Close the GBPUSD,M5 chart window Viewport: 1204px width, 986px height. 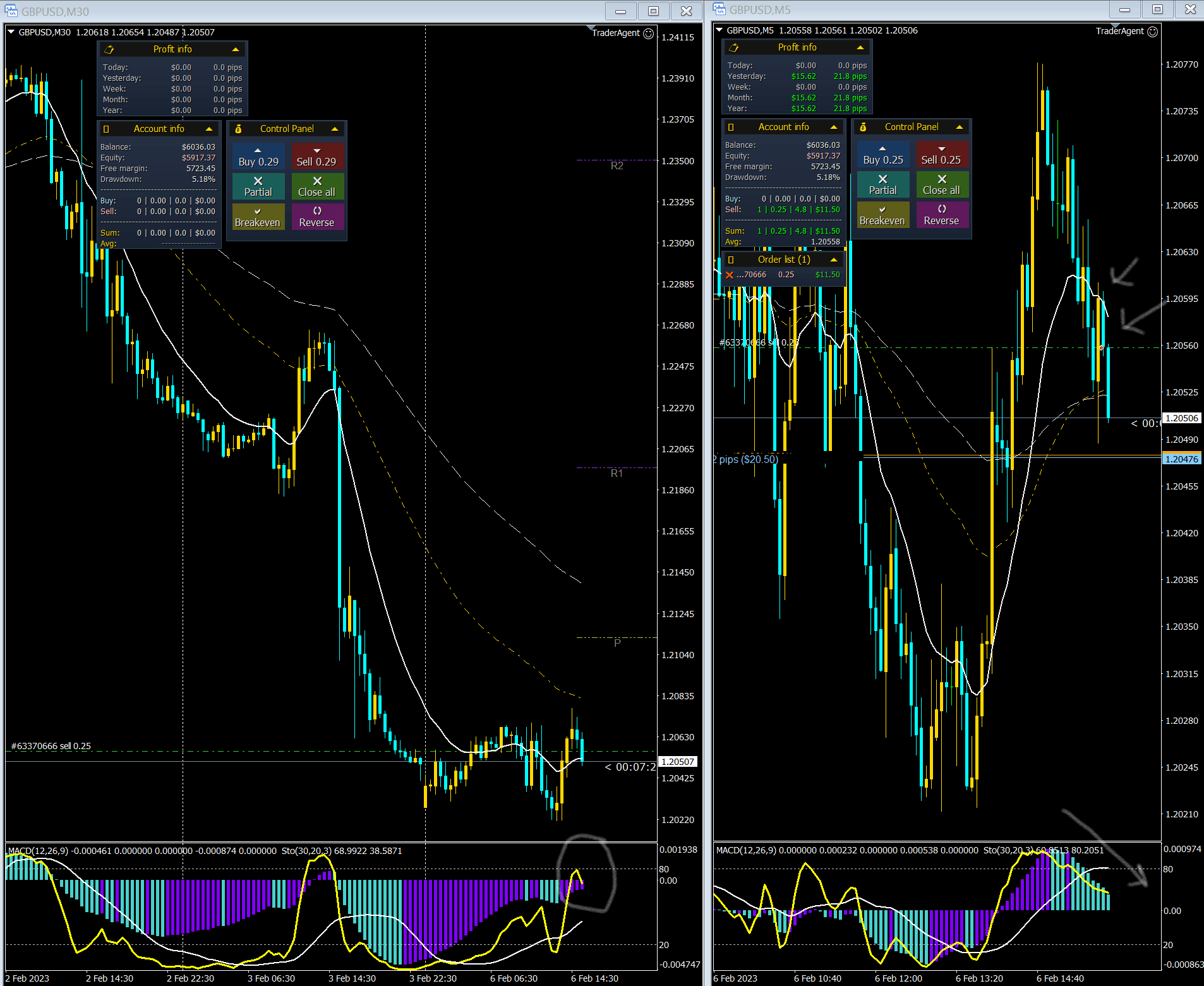1191,9
